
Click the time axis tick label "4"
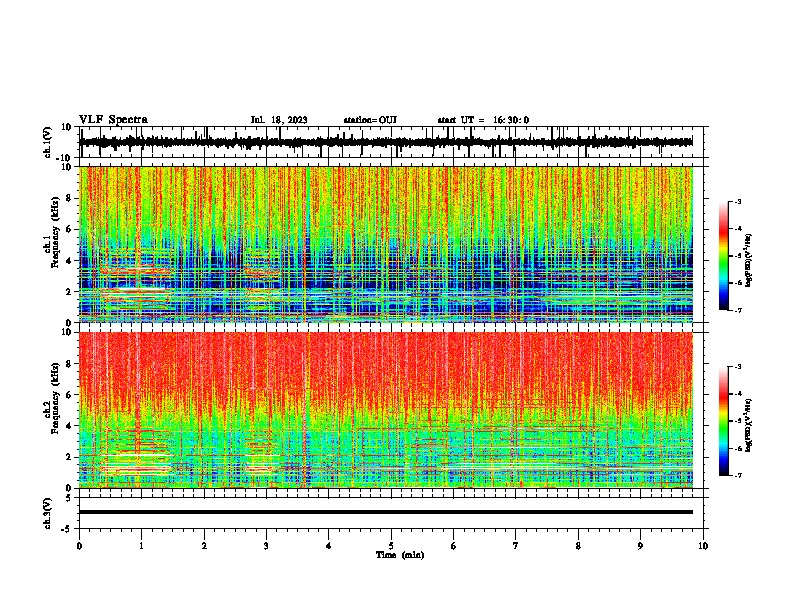329,546
